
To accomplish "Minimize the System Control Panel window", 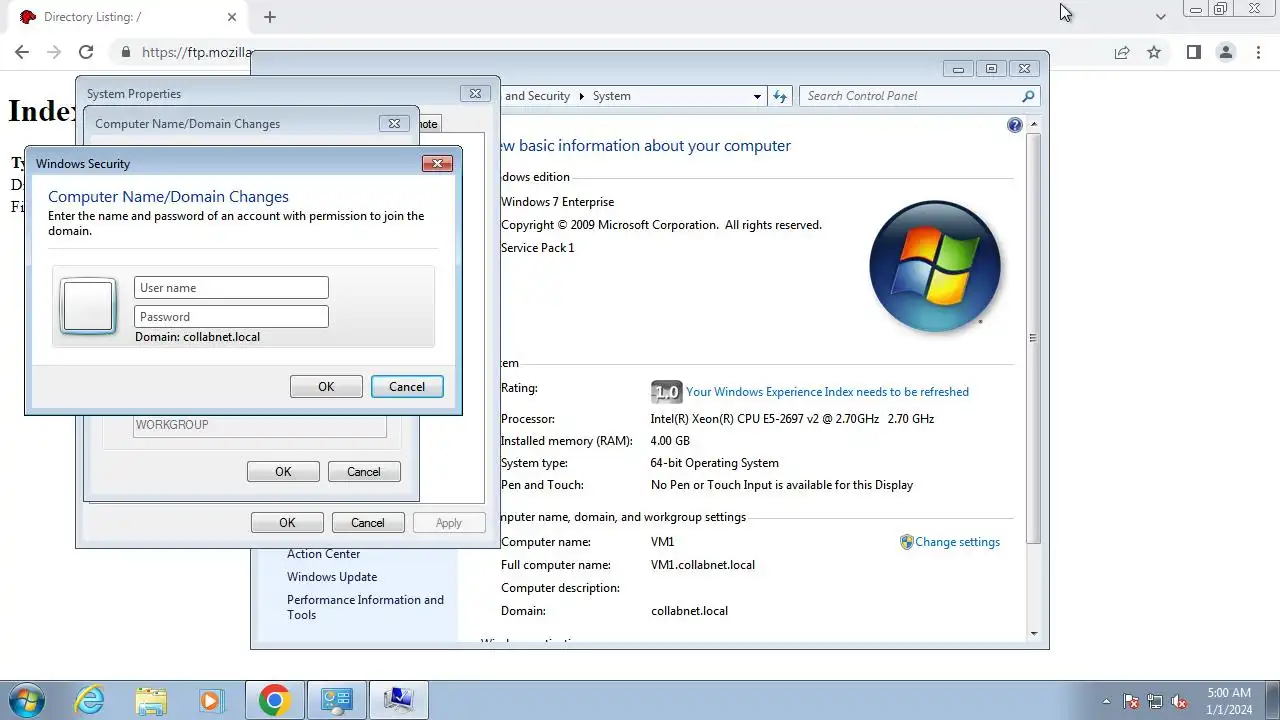I will tap(958, 69).
